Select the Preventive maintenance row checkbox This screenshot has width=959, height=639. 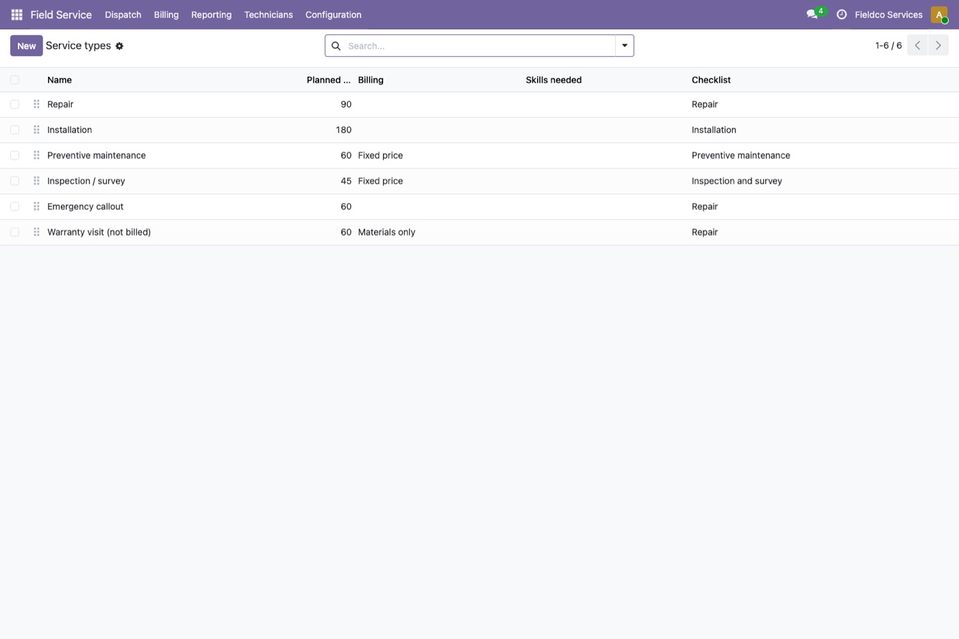pos(15,156)
